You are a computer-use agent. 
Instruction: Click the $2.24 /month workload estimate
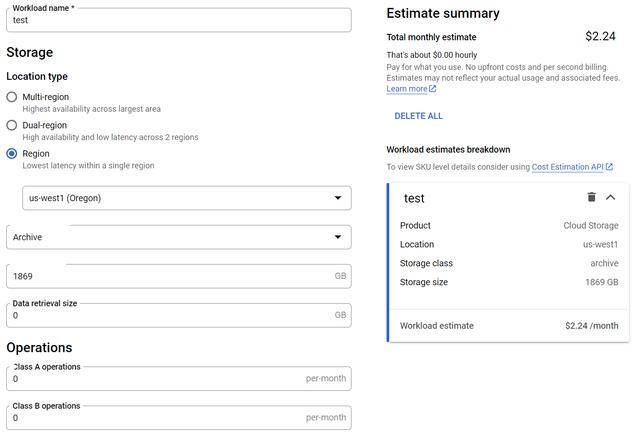591,326
